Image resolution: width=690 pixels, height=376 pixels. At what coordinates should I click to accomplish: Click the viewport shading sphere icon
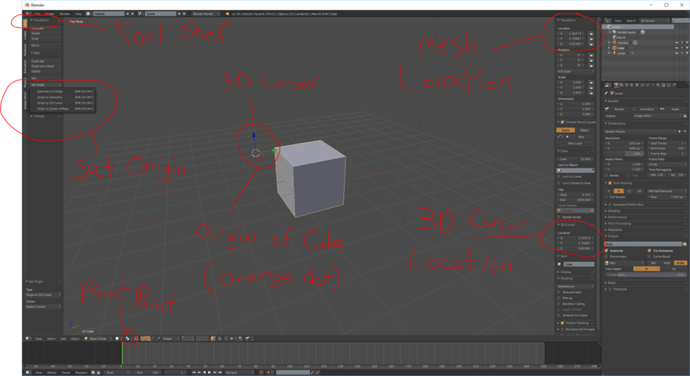(x=117, y=339)
